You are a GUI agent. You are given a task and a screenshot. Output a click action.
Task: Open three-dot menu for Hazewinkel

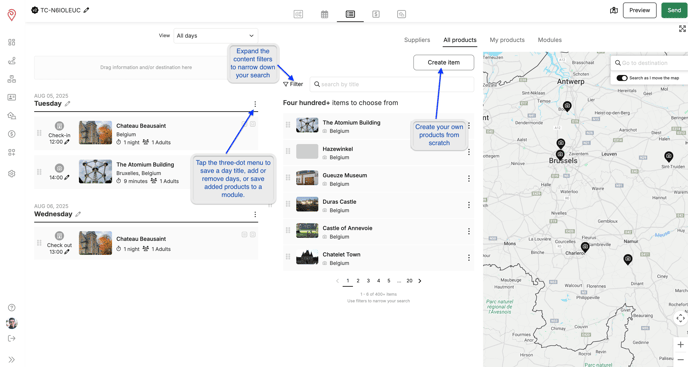pyautogui.click(x=469, y=152)
